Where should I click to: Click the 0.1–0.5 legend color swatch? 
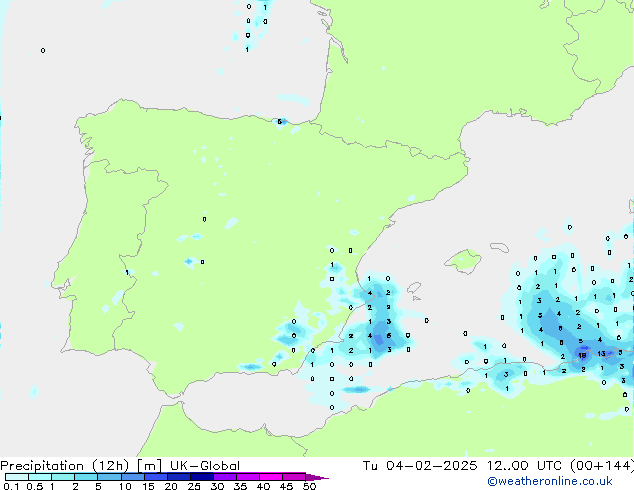(17, 477)
